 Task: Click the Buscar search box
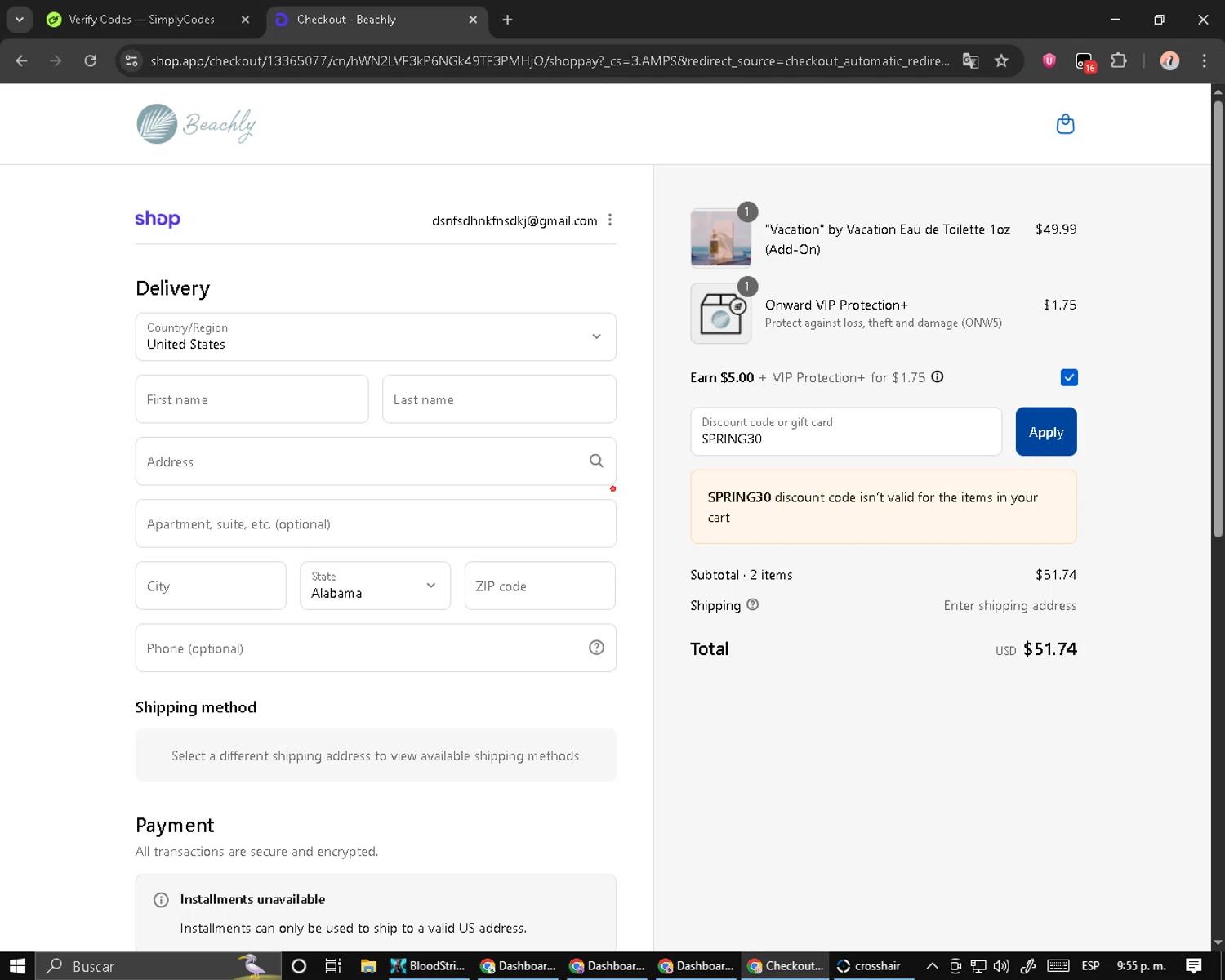159,966
